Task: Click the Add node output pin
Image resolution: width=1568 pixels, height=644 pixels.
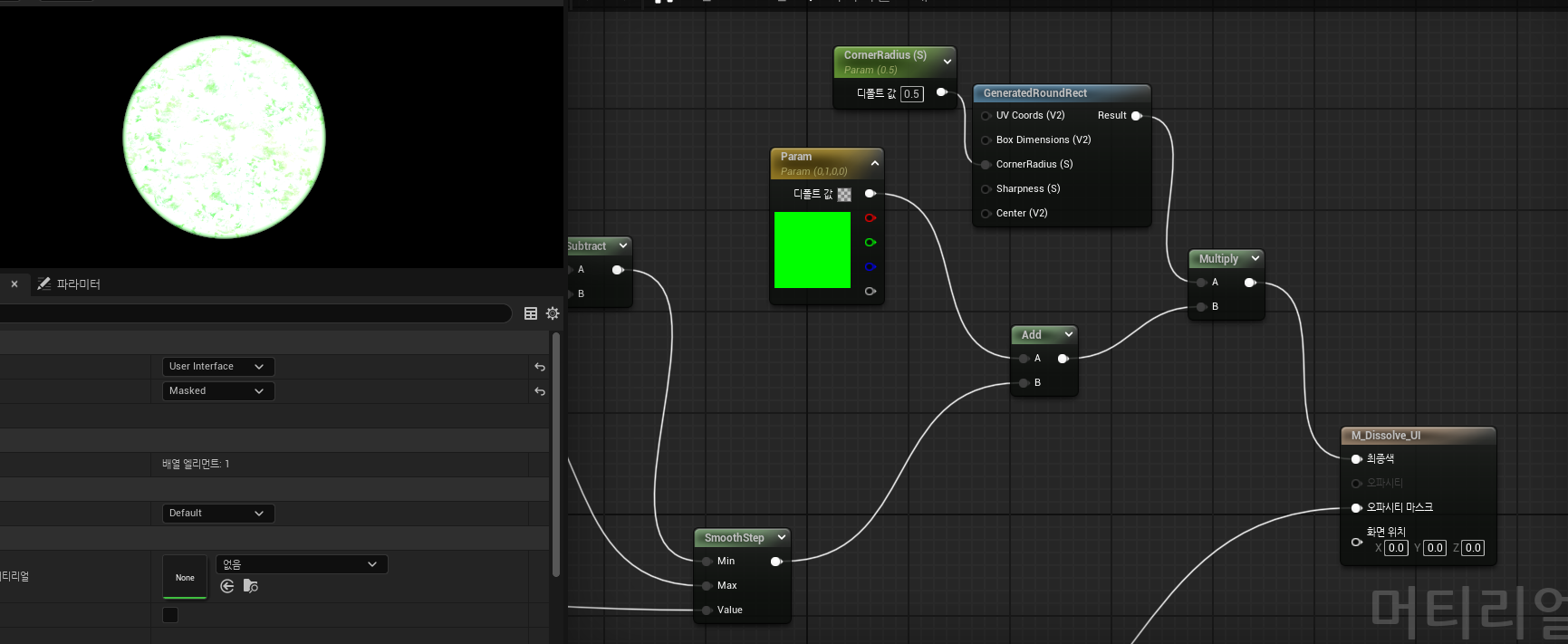Action: (x=1063, y=359)
